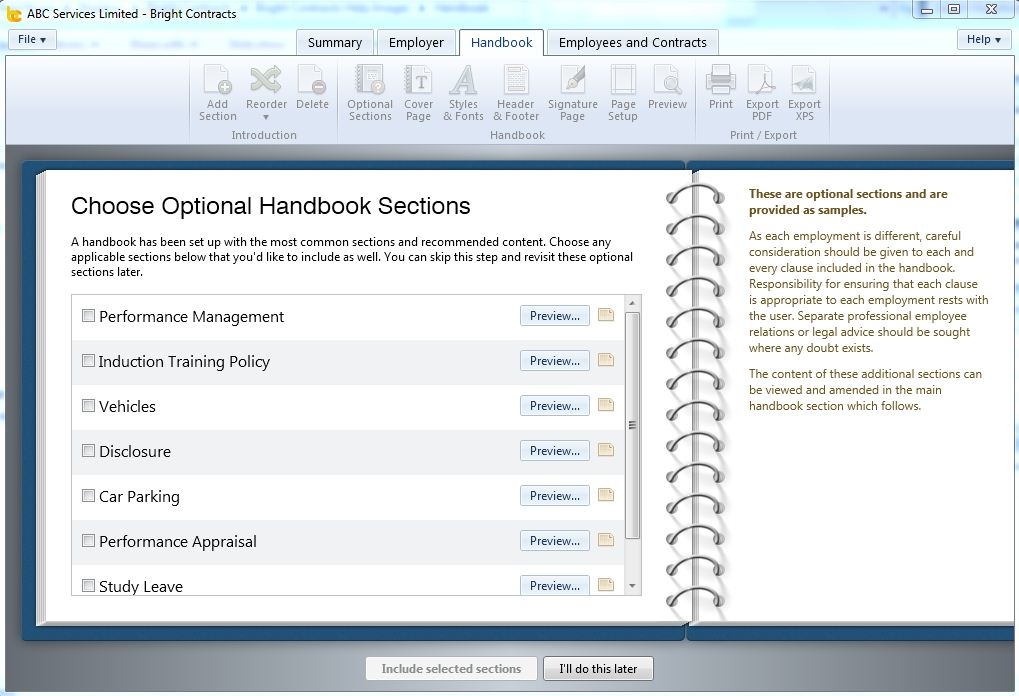
Task: Preview the Performance Appraisal section
Action: pos(555,541)
